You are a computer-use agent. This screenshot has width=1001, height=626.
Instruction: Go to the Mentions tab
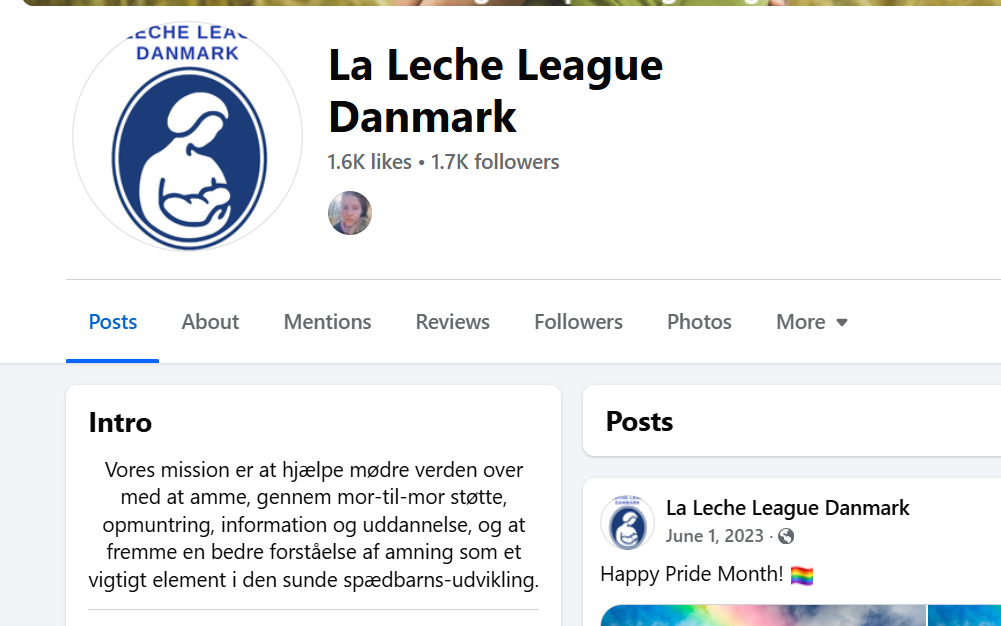[x=327, y=322]
